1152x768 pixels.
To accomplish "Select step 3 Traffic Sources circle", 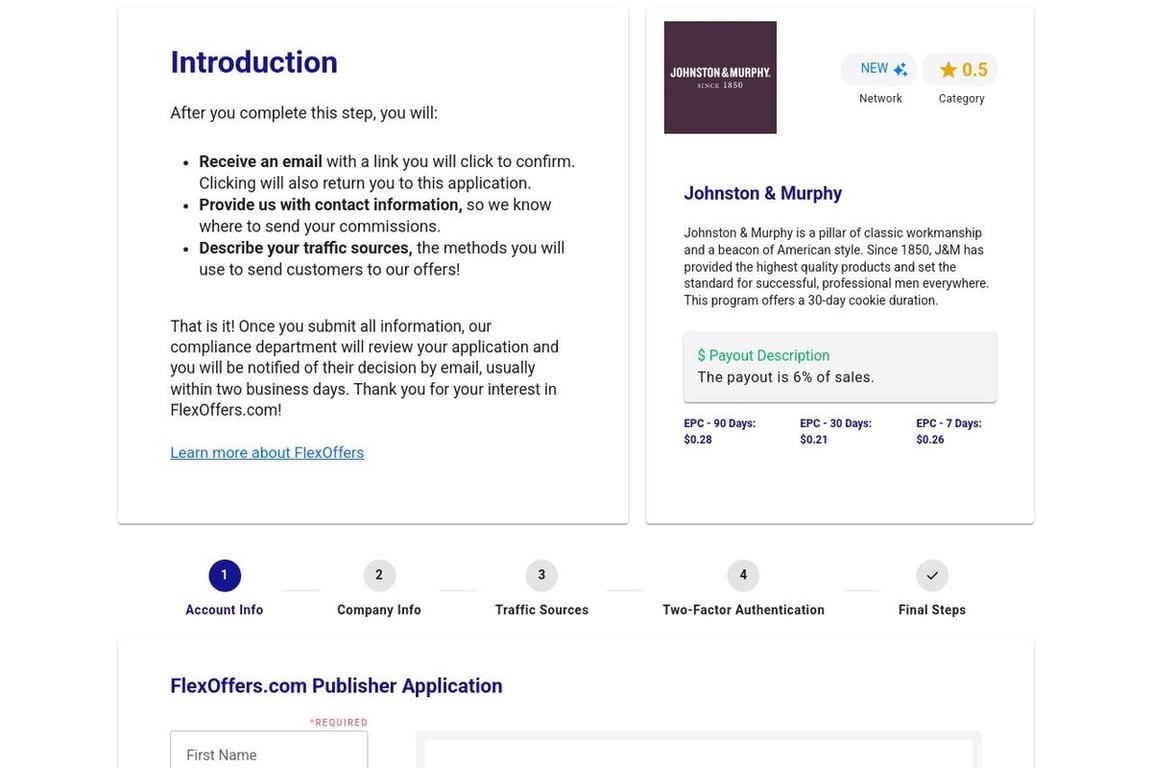I will (541, 575).
